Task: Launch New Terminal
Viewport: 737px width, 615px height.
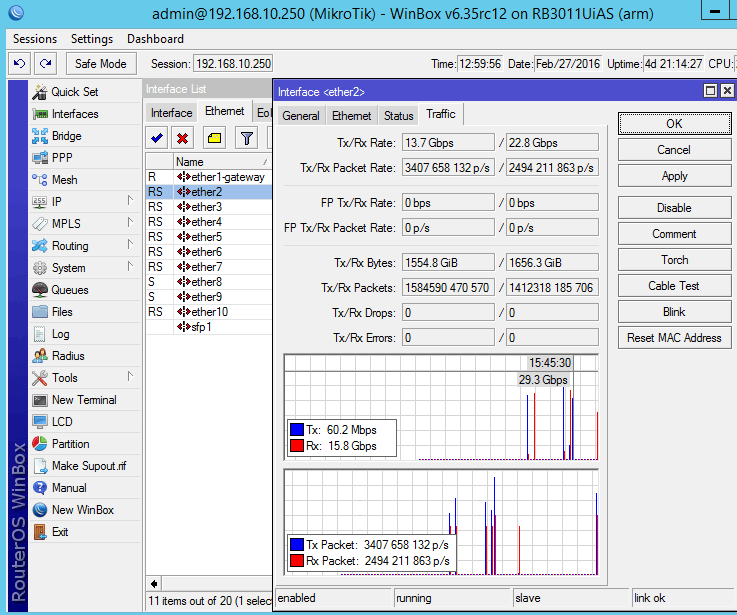Action: click(84, 400)
